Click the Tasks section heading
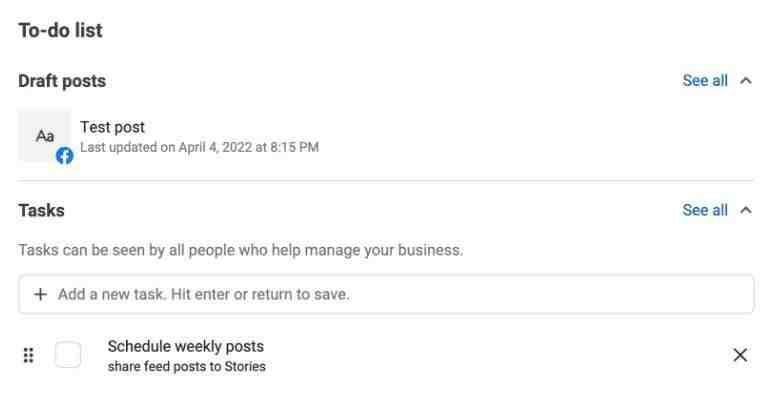This screenshot has width=775, height=393. coord(42,211)
